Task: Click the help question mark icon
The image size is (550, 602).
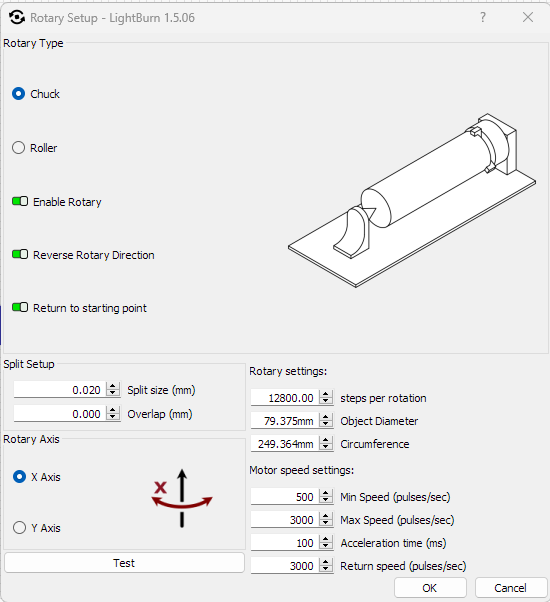Action: click(482, 17)
